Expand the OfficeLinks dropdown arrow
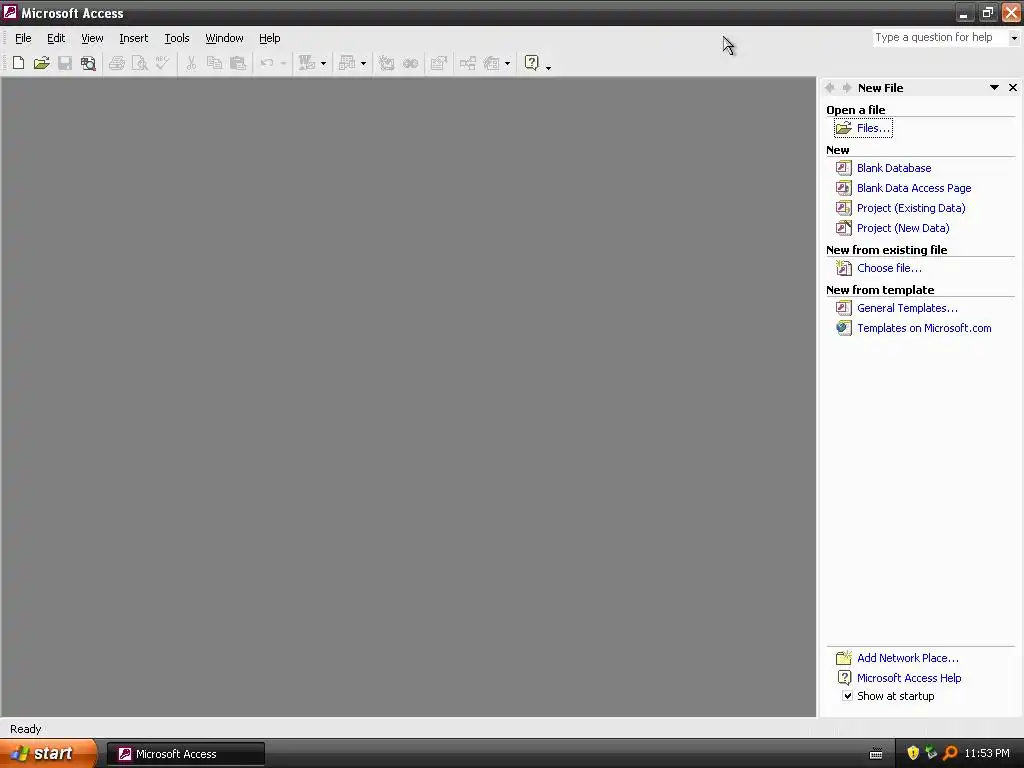This screenshot has width=1024, height=768. tap(323, 63)
